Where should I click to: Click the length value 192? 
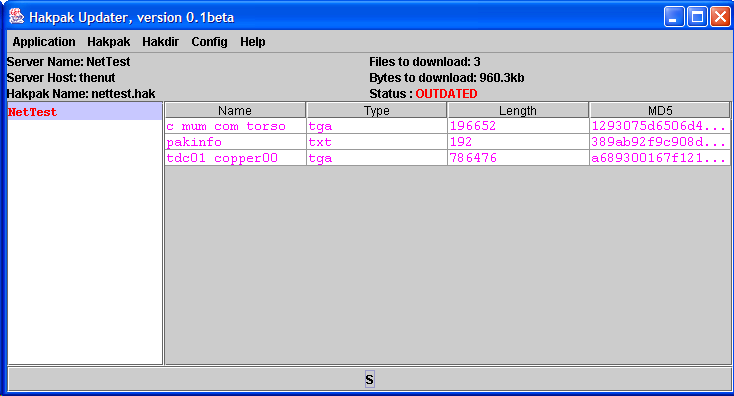pos(518,142)
